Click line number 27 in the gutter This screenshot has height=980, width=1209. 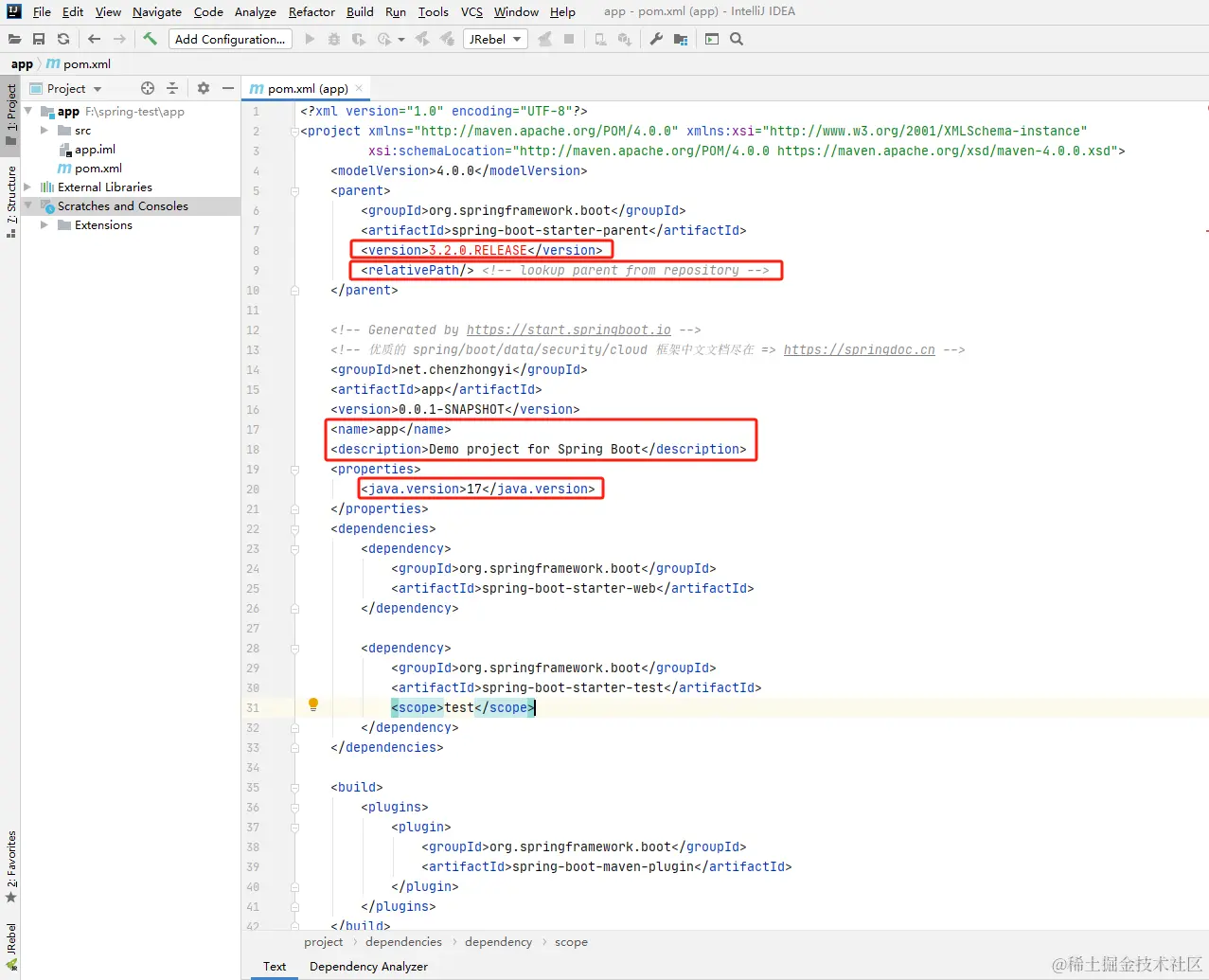point(253,629)
